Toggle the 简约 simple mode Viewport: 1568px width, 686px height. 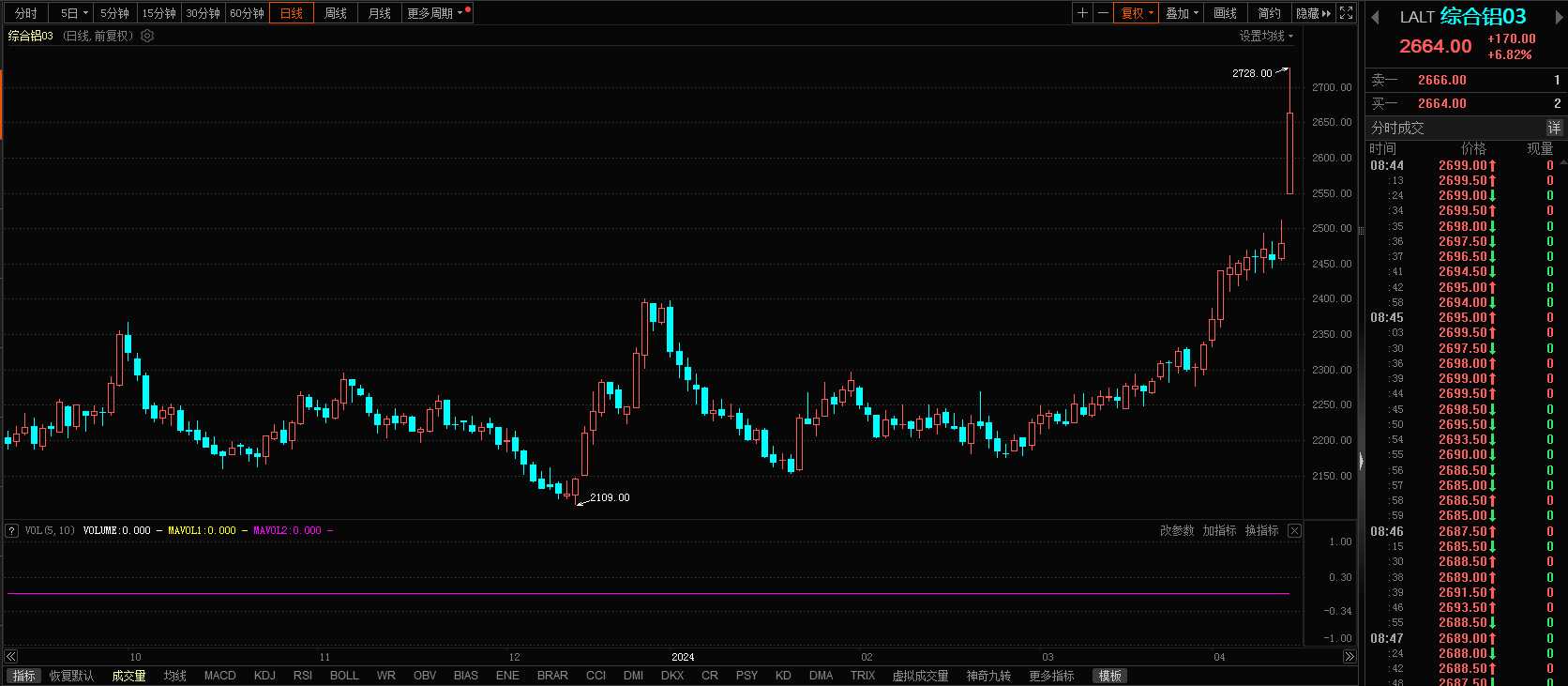pos(1269,13)
